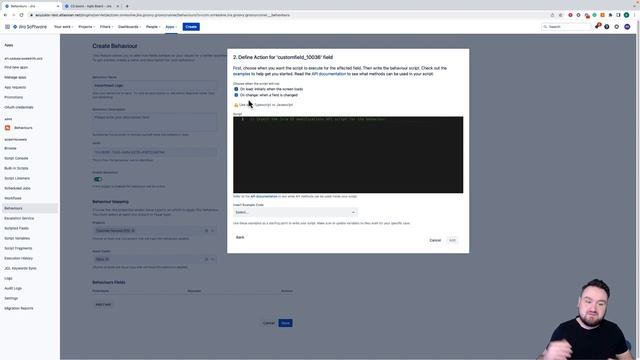Click the Add button in the dialog
640x360 pixels.
[452, 240]
